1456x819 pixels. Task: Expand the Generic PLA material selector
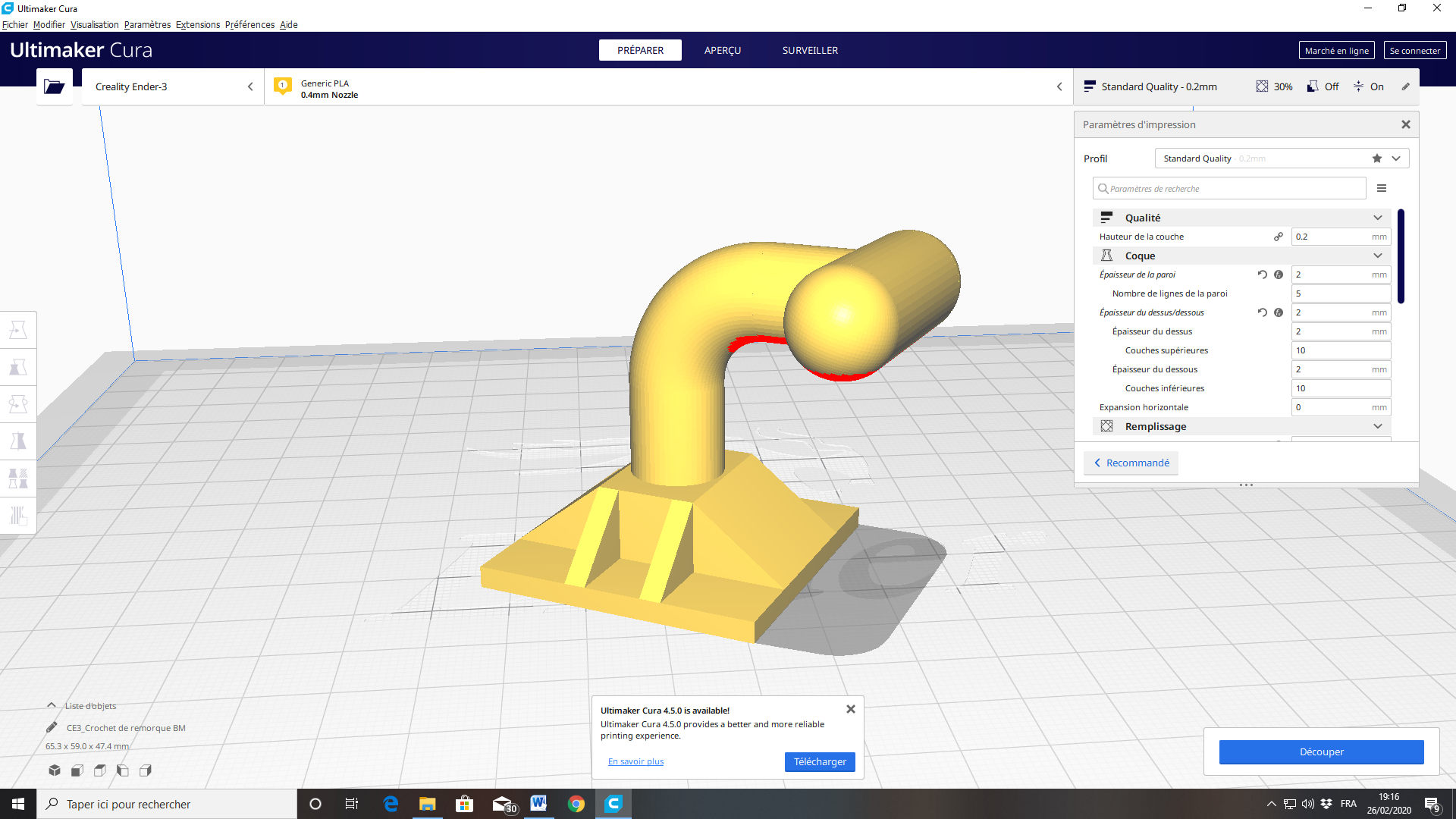tap(669, 86)
